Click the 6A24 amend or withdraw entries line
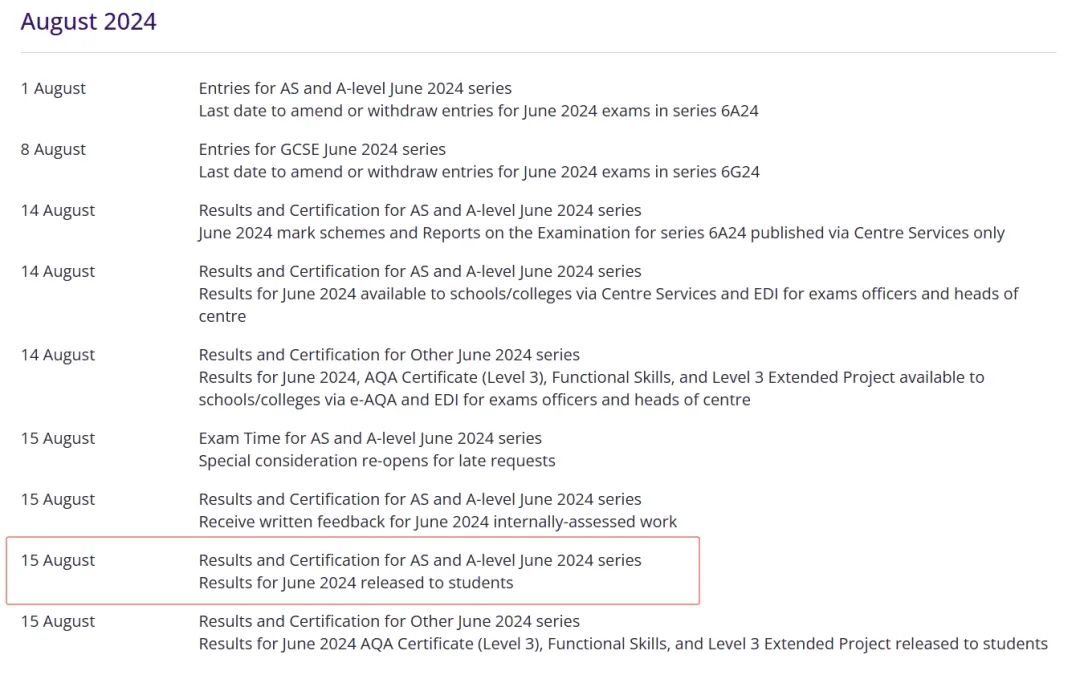This screenshot has width=1080, height=675. pyautogui.click(x=478, y=111)
